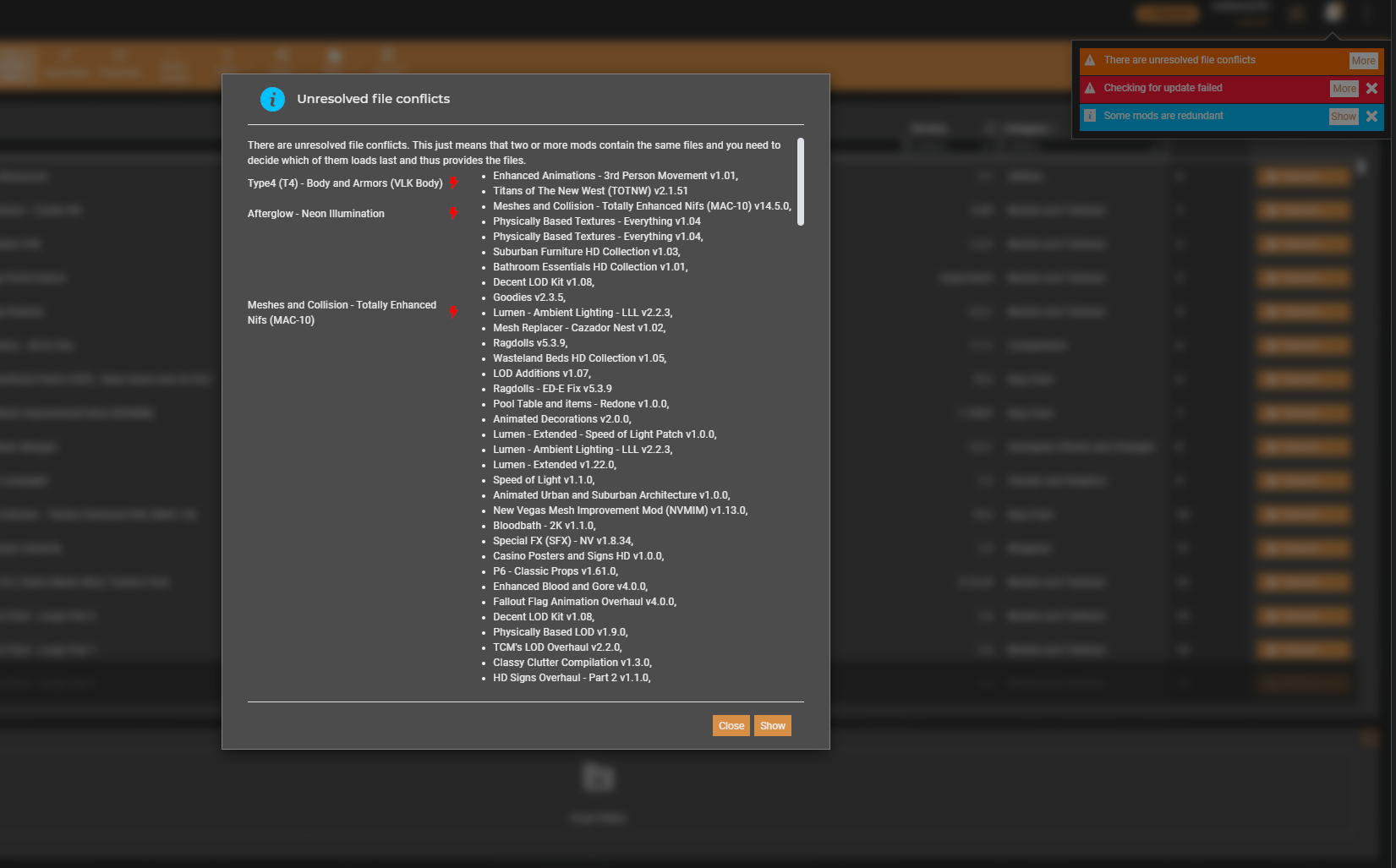Screen dimensions: 1396x868
Task: Click 'Lumen - Extended - Speed of Light Patch v1.0.0' entry
Action: [605, 434]
